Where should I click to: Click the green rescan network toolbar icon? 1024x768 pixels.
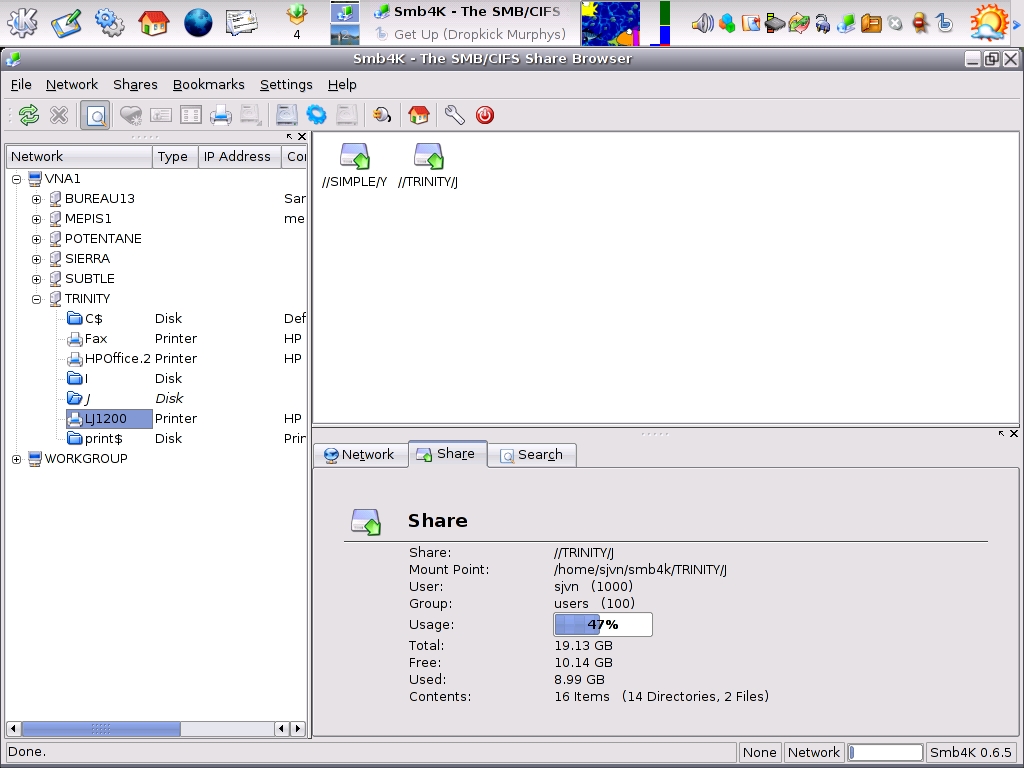tap(29, 115)
